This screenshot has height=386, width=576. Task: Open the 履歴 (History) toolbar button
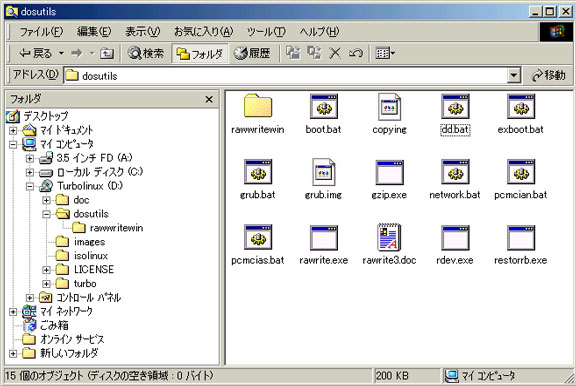[252, 54]
